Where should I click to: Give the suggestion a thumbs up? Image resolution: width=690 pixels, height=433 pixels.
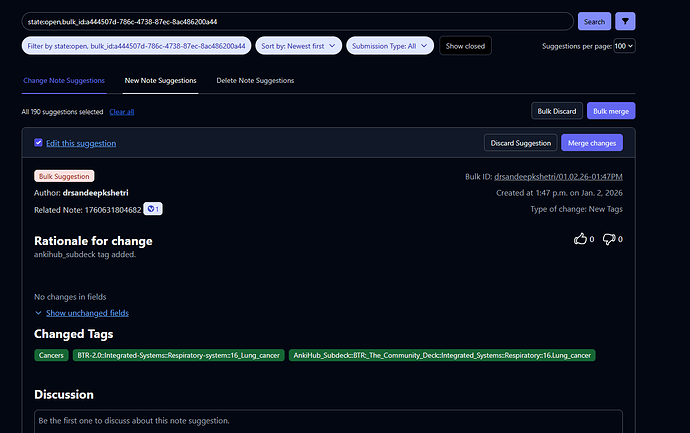pyautogui.click(x=580, y=239)
